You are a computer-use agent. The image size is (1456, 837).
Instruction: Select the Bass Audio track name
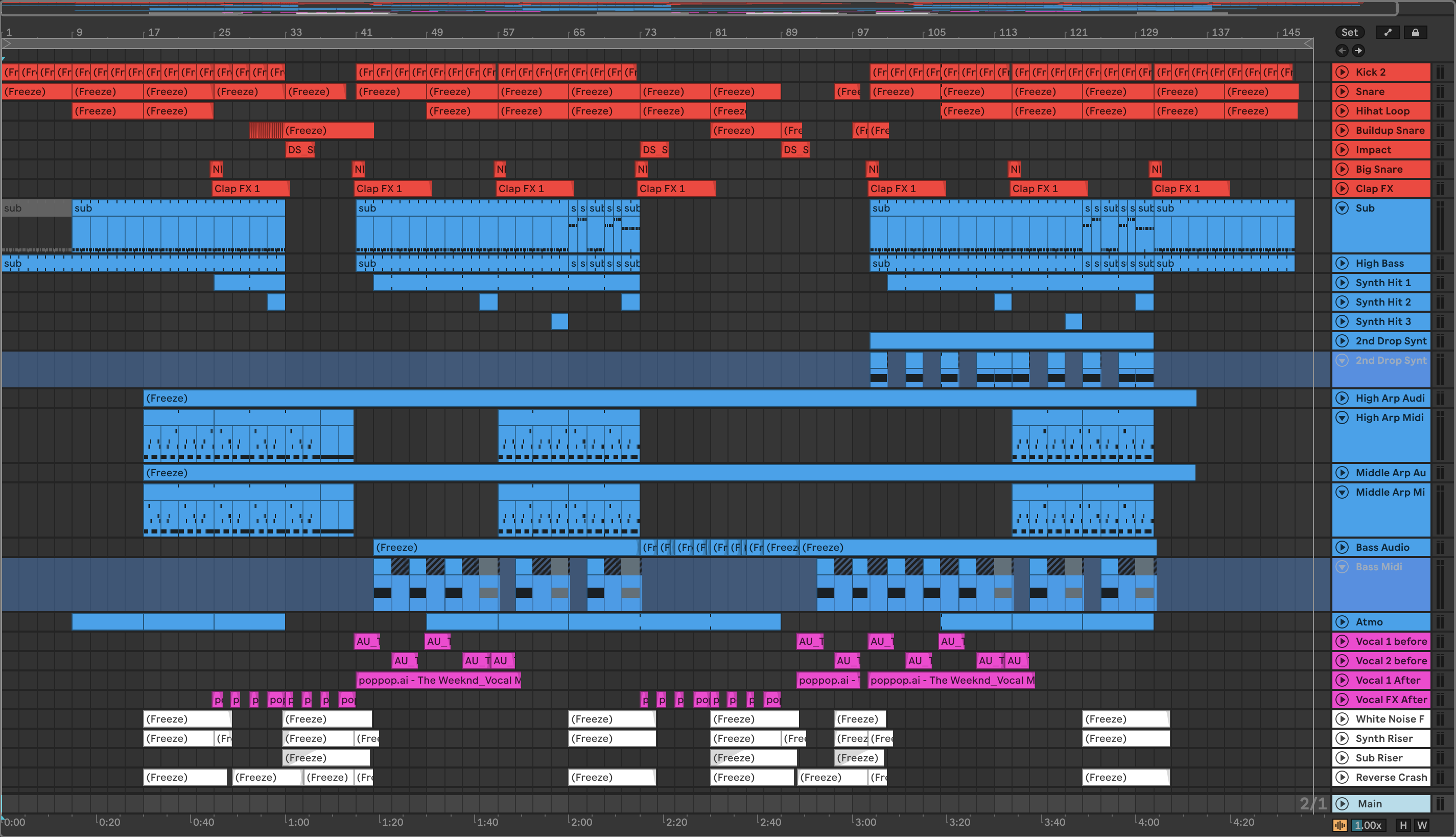(1382, 548)
